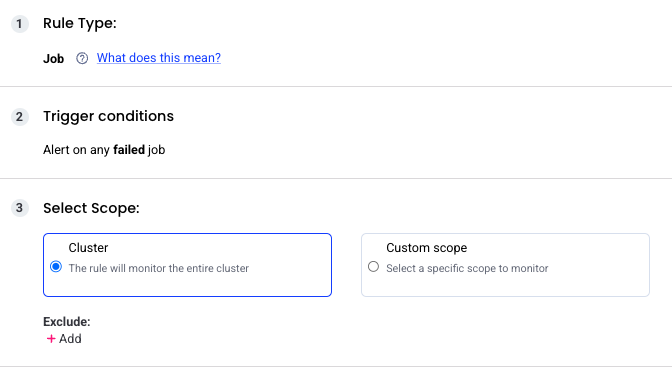Click the "Alert on any failed job" text
Image resolution: width=672 pixels, height=368 pixels.
pyautogui.click(x=104, y=150)
